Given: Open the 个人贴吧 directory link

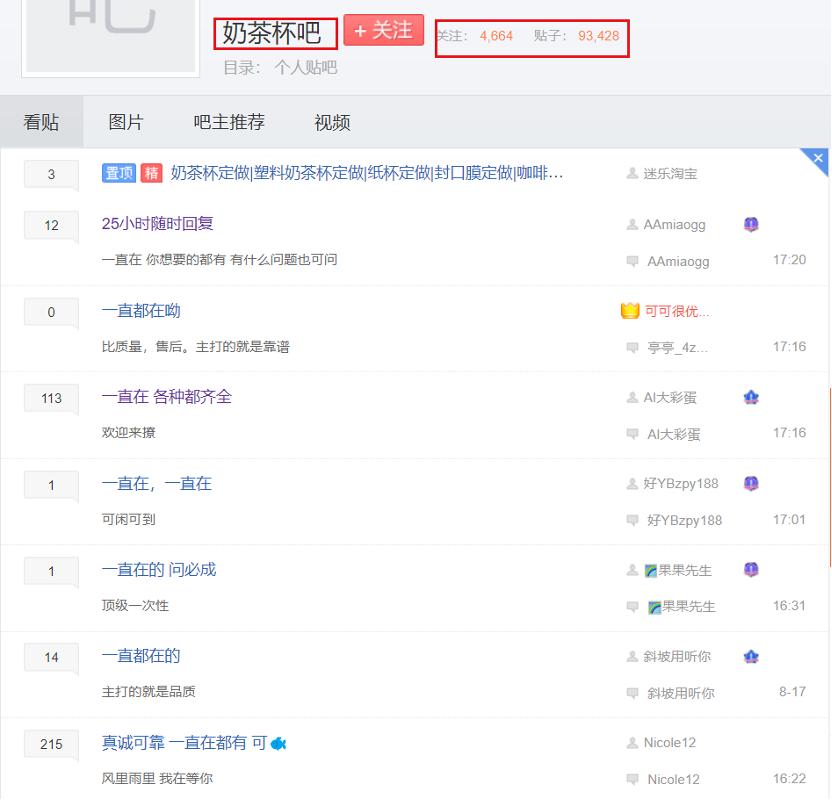Looking at the screenshot, I should pyautogui.click(x=306, y=67).
